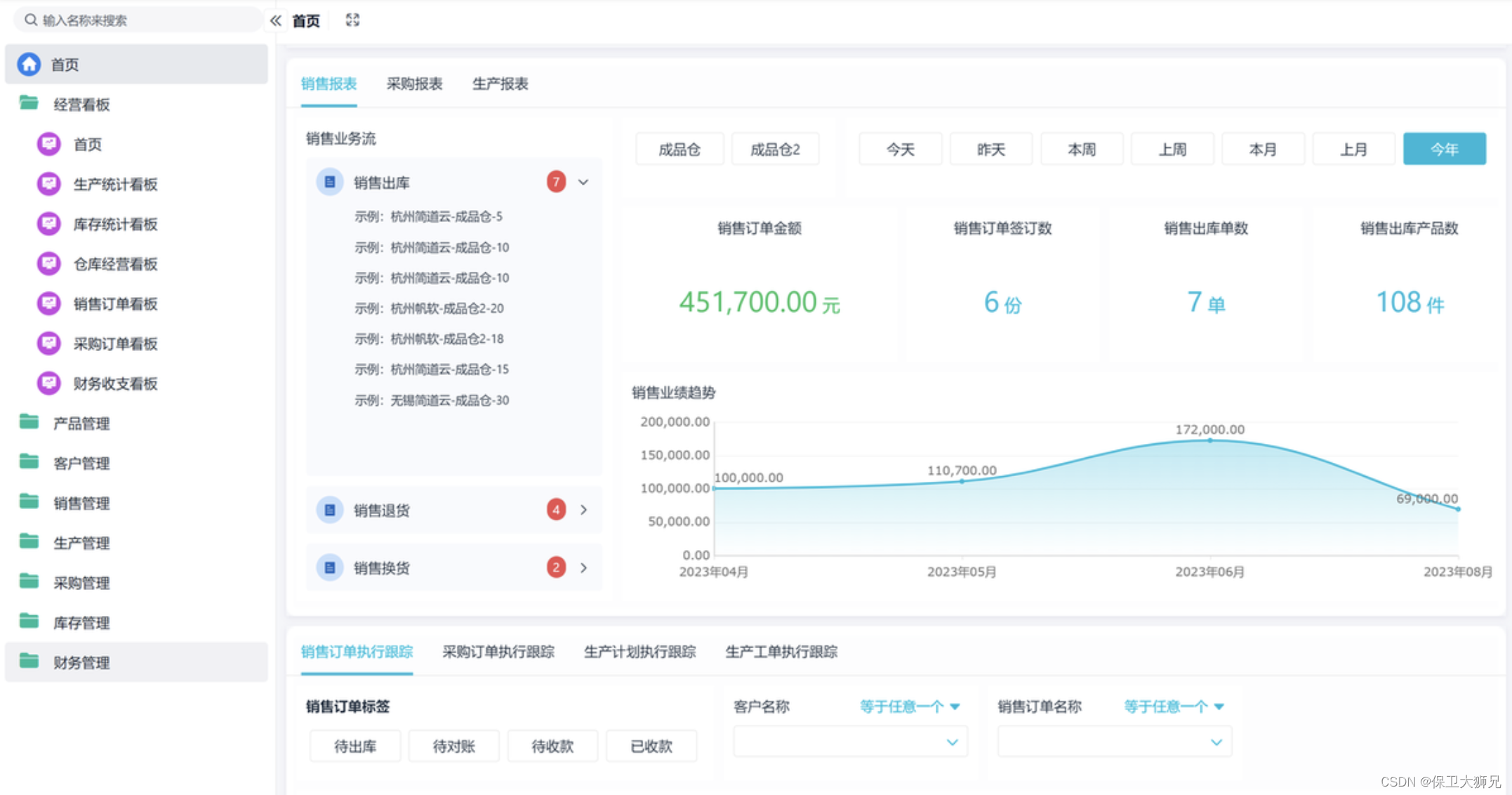Image resolution: width=1512 pixels, height=795 pixels.
Task: Click the 69,000.00 chart end point
Action: (x=1458, y=509)
